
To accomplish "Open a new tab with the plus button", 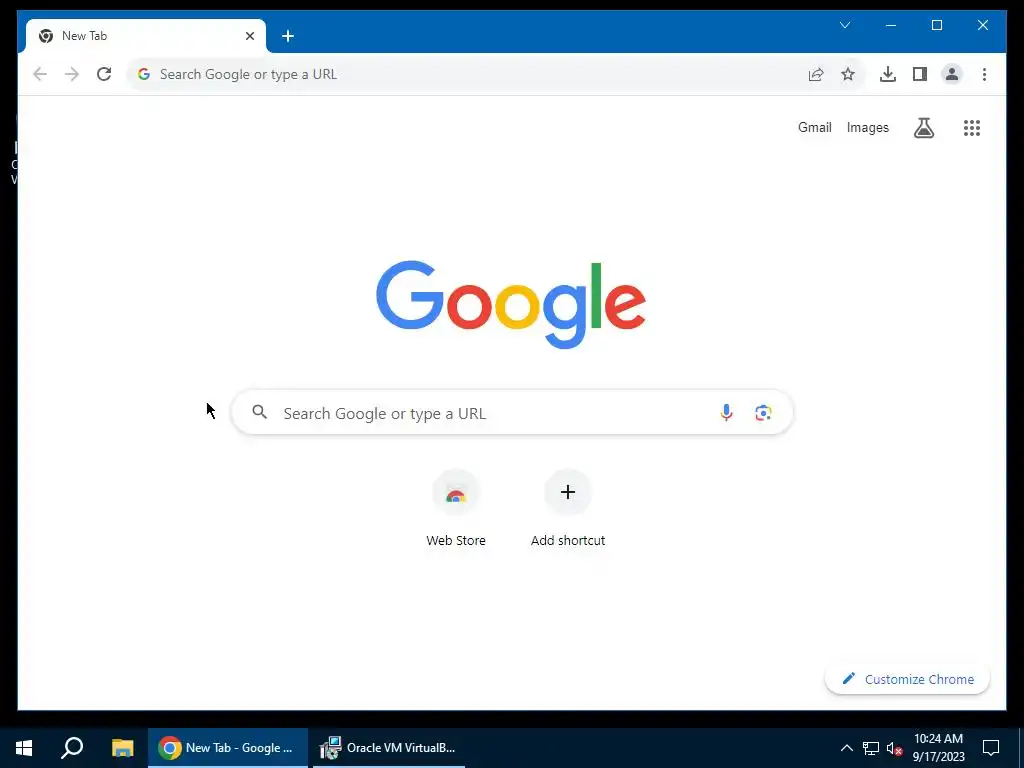I will pos(288,36).
